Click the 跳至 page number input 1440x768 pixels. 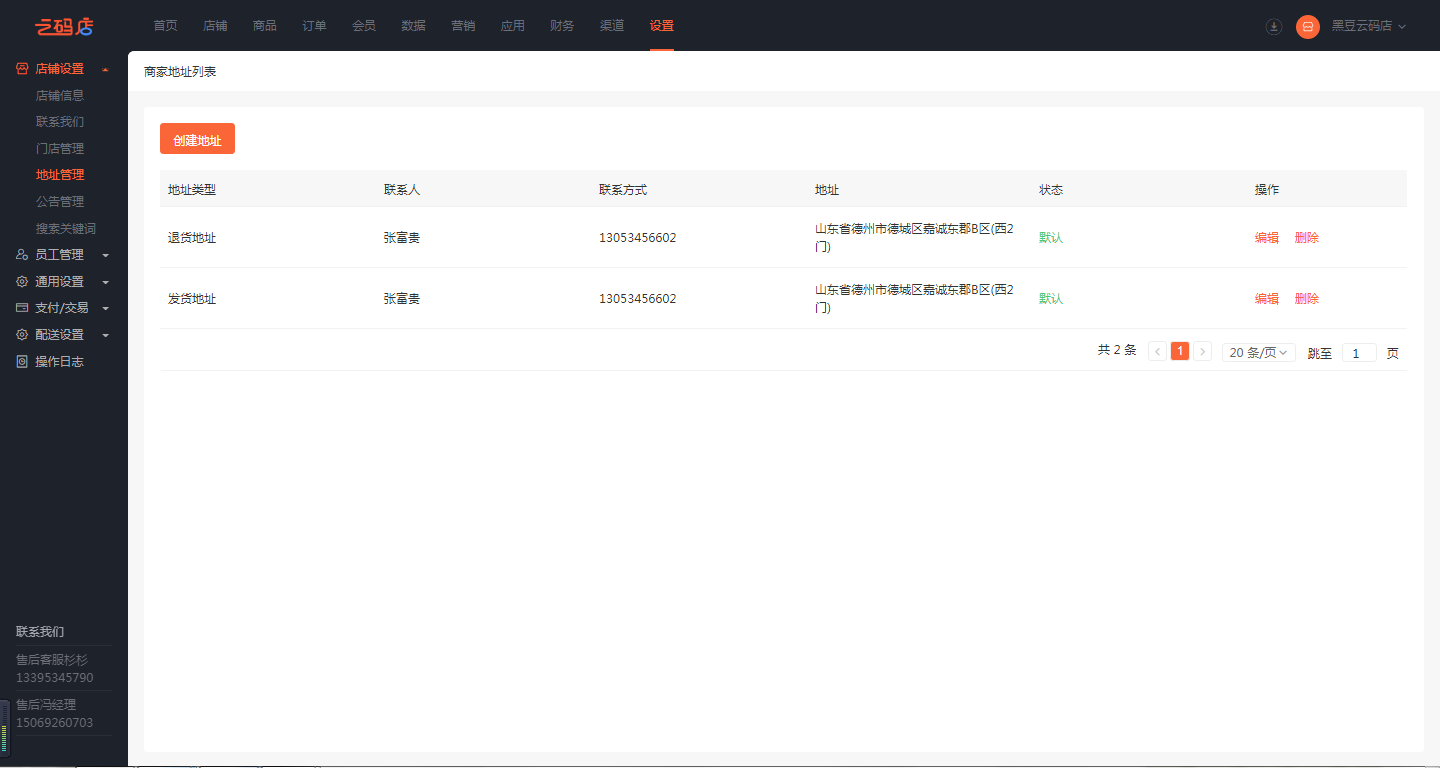(1358, 353)
